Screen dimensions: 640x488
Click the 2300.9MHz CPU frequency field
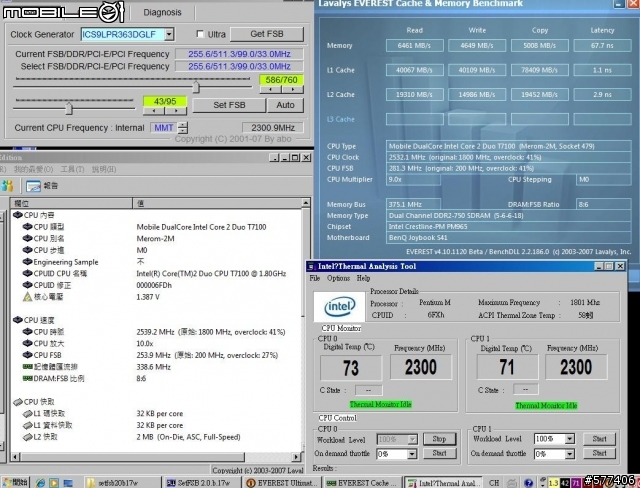click(273, 128)
